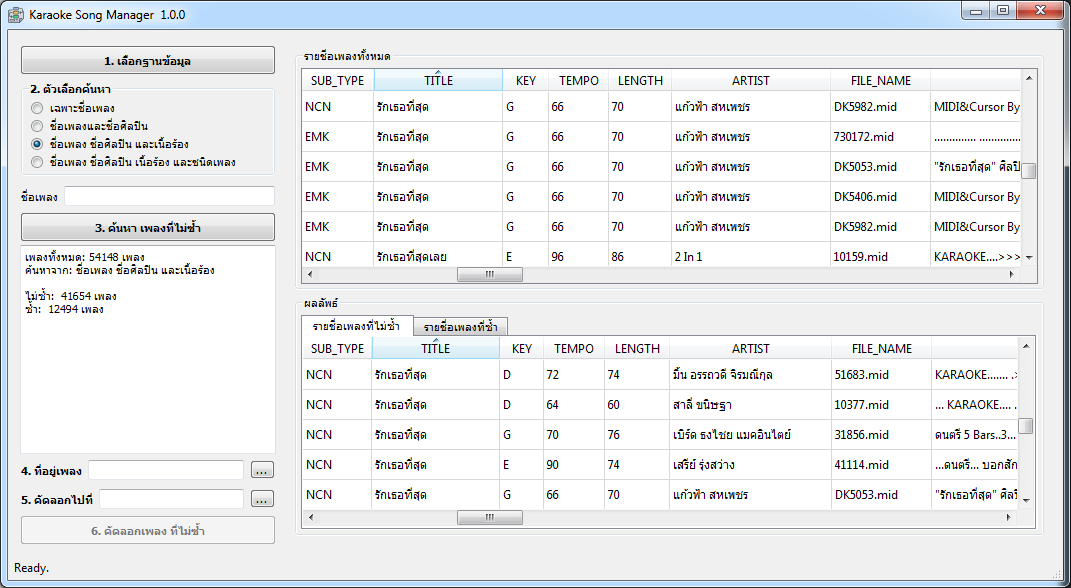This screenshot has height=588, width=1071.
Task: Click button 6. คัดลอกเพลง ที่ไม่ซ้ำ
Action: click(148, 530)
